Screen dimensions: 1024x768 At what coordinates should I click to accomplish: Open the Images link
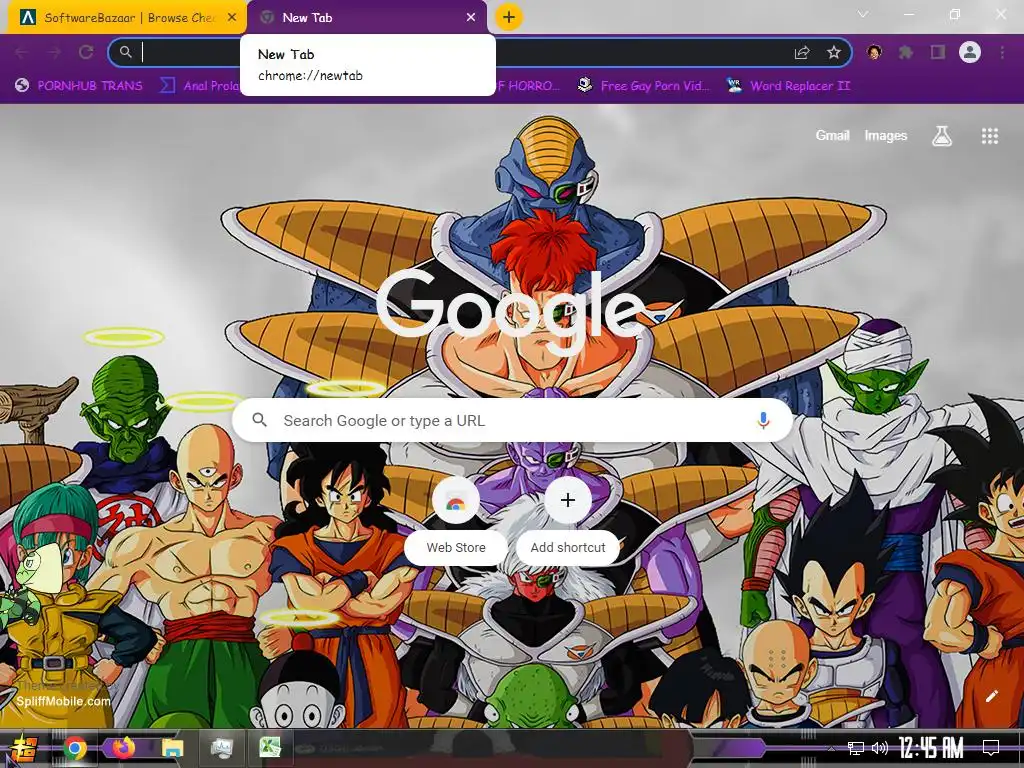point(886,135)
